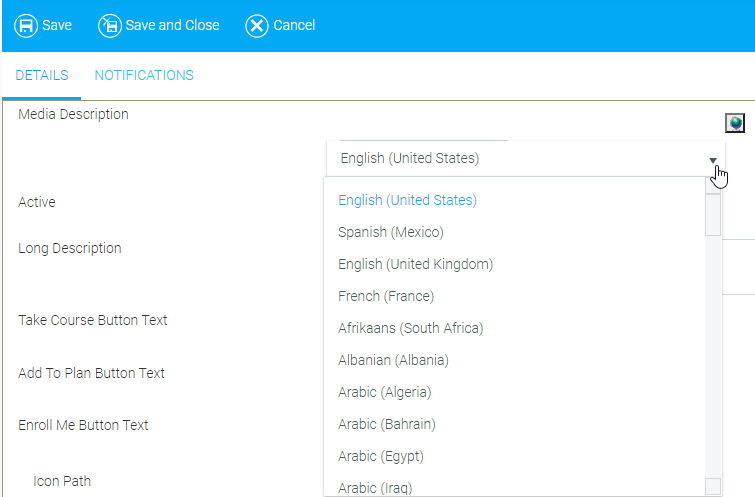The height and width of the screenshot is (497, 755).
Task: Choose English (United Kingdom) option
Action: pyautogui.click(x=415, y=264)
